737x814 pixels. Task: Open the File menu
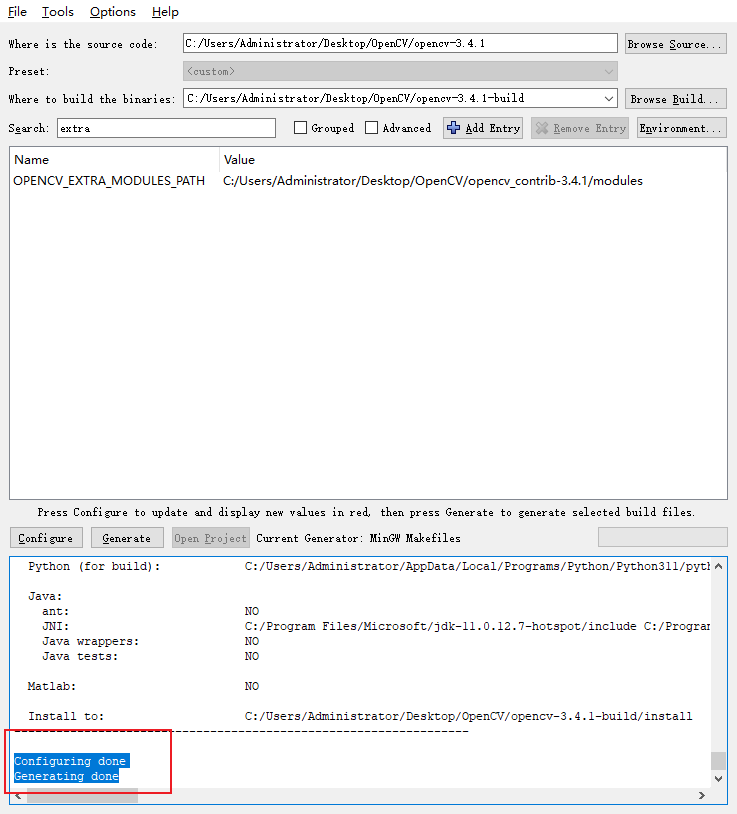click(17, 11)
